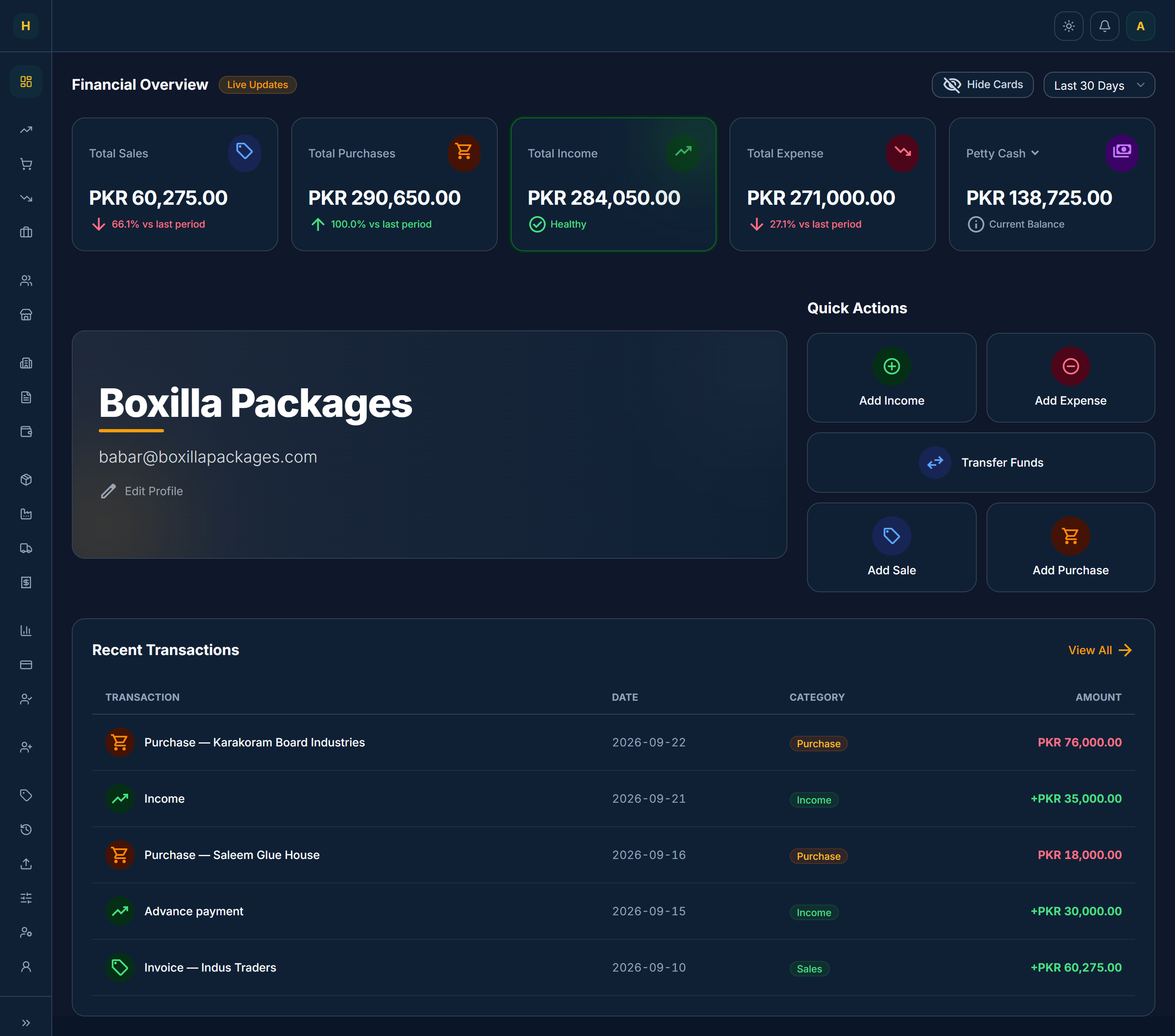The height and width of the screenshot is (1036, 1175).
Task: Click Edit Profile link
Action: click(x=142, y=491)
